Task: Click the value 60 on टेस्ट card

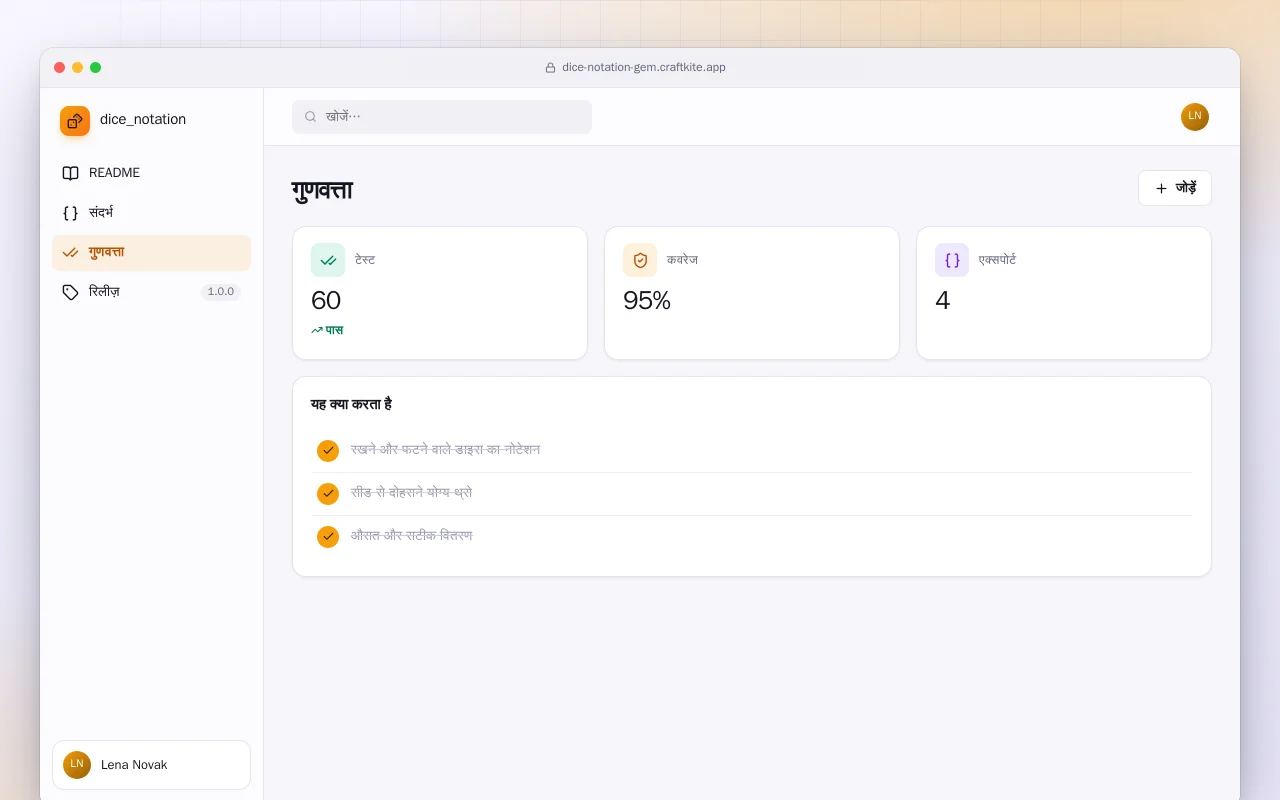Action: click(x=326, y=300)
